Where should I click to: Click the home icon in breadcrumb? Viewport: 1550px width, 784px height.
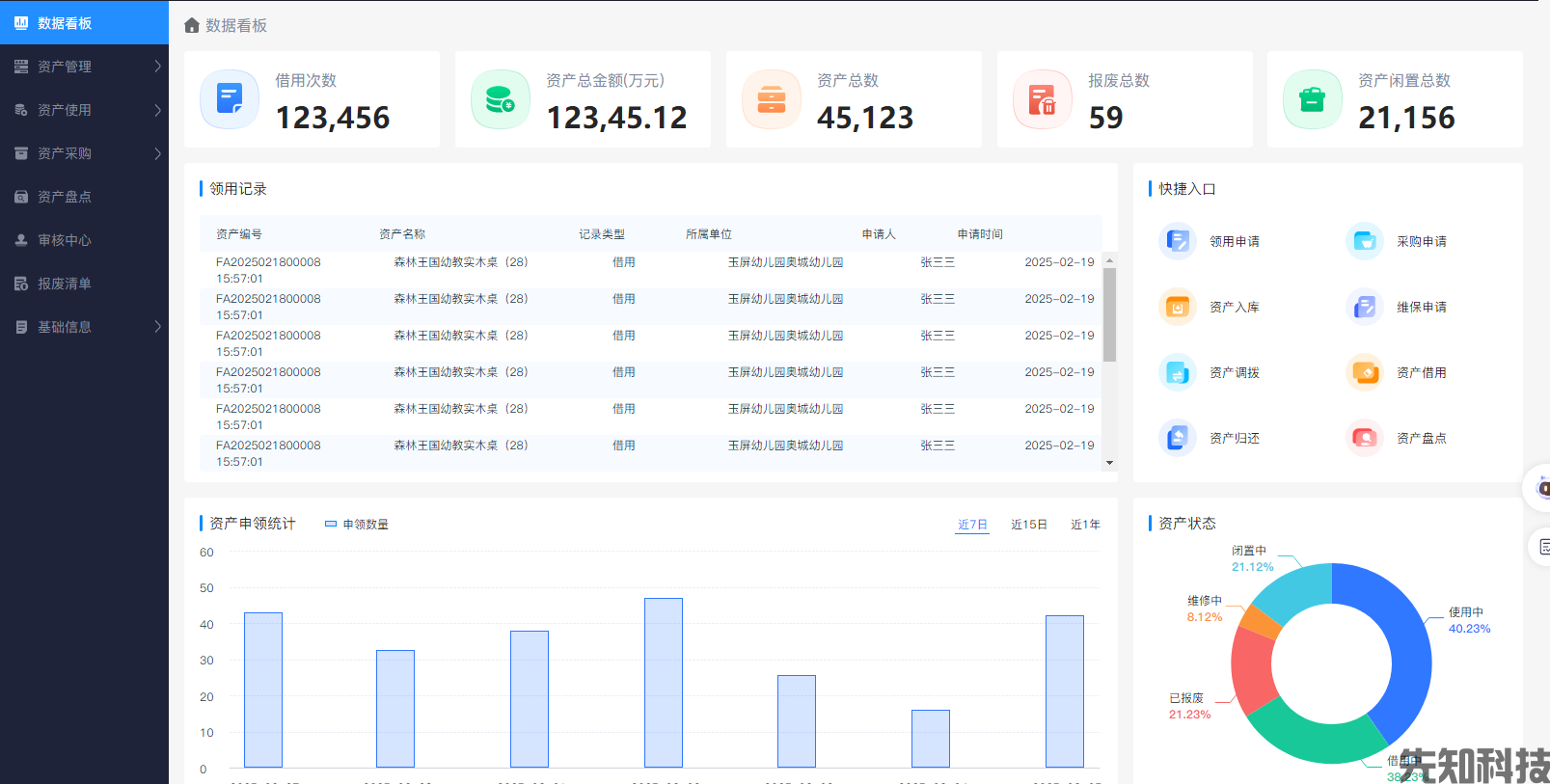pos(192,25)
